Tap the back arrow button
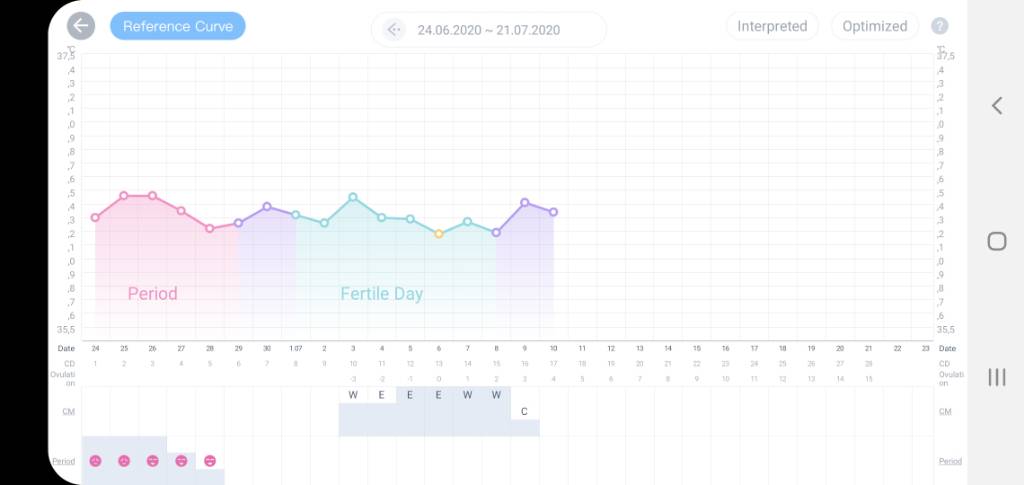This screenshot has height=485, width=1024. [81, 27]
